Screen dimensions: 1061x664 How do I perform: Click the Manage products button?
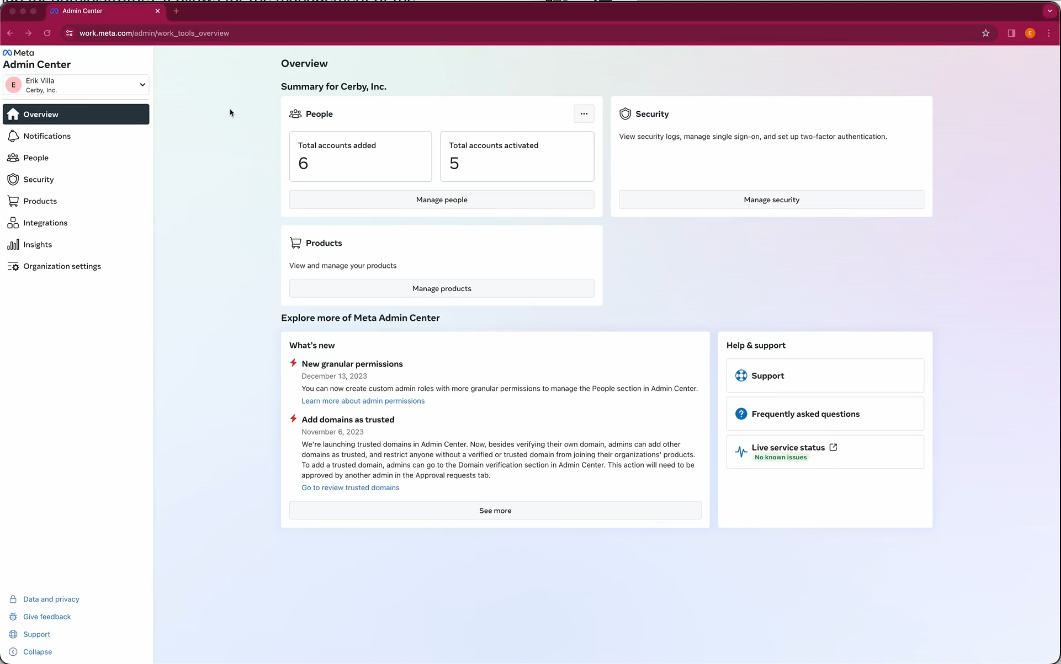click(442, 288)
